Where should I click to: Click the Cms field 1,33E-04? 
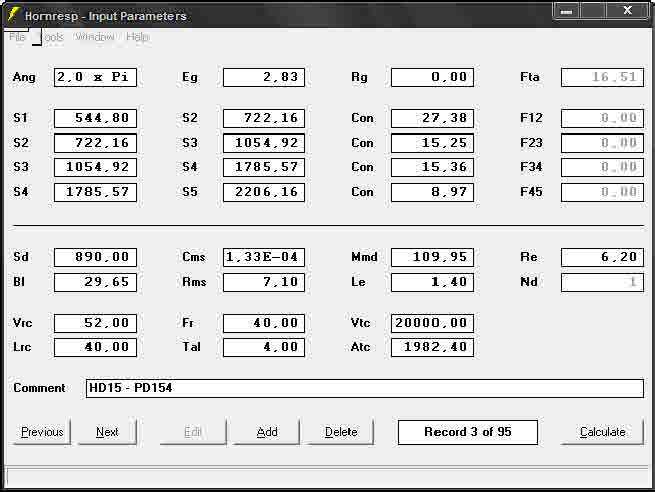tap(264, 257)
